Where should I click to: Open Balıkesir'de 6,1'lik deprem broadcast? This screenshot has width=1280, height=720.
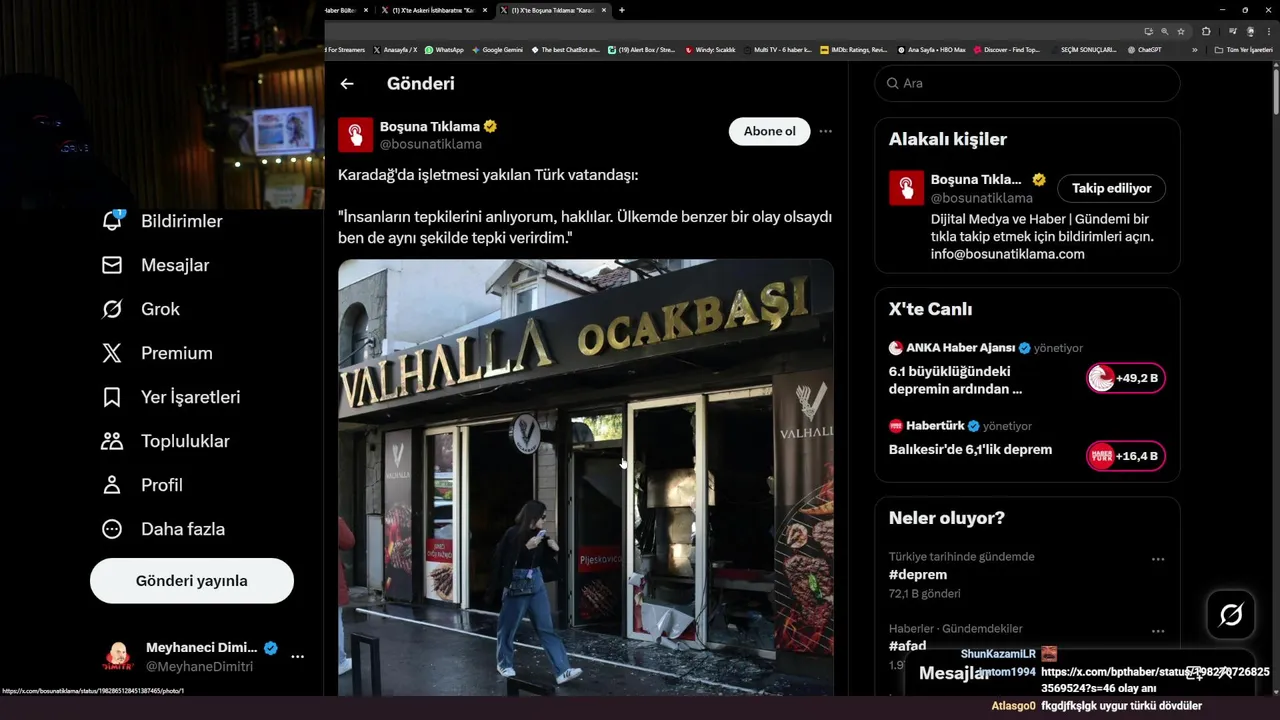click(970, 450)
